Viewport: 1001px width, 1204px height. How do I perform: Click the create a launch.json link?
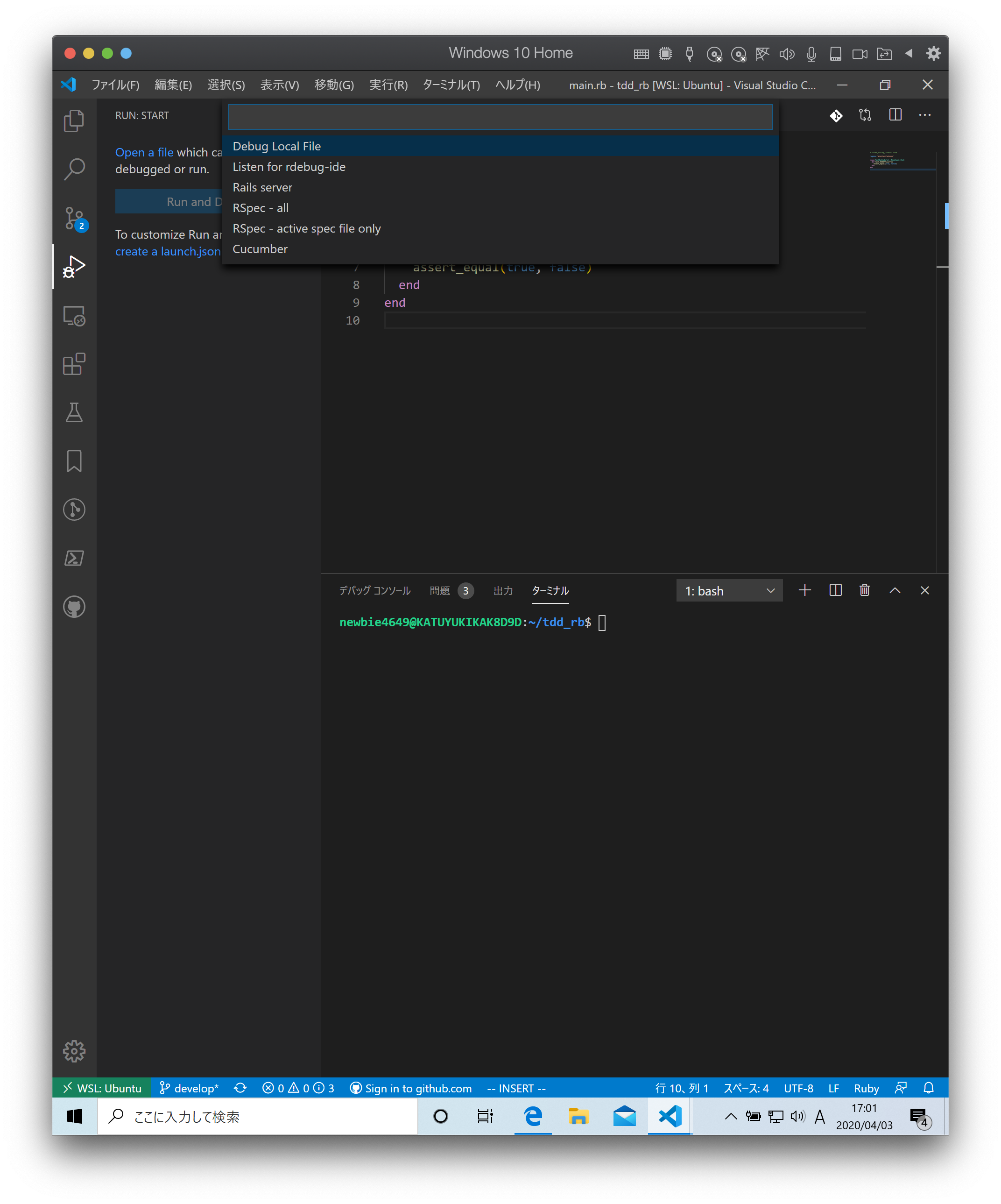pyautogui.click(x=168, y=252)
